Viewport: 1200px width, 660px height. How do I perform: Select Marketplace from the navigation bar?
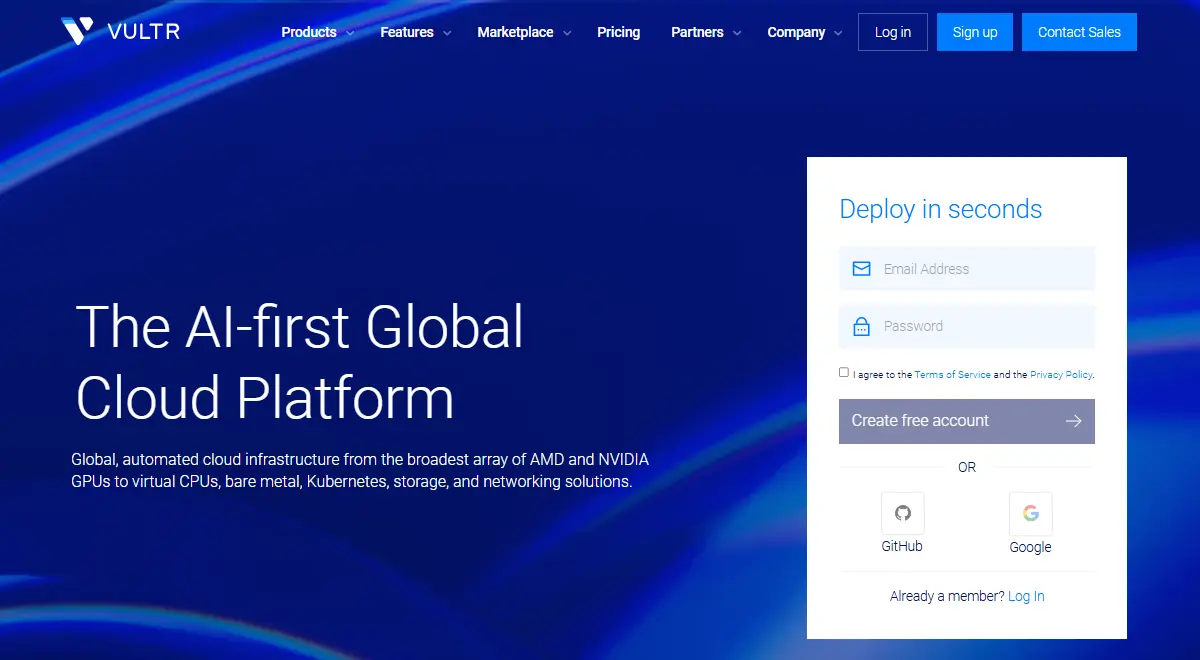click(x=515, y=32)
